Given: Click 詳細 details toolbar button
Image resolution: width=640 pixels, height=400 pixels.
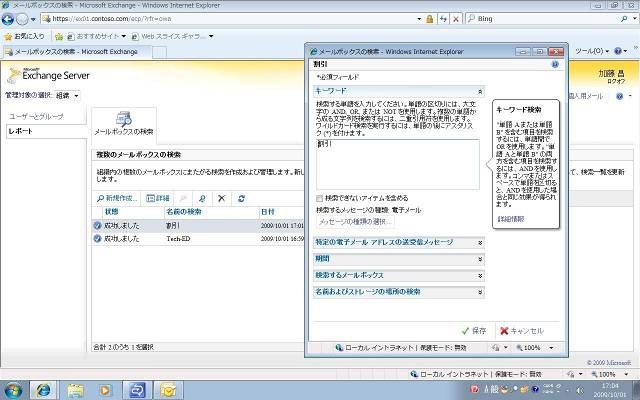Looking at the screenshot, I should click(x=158, y=198).
